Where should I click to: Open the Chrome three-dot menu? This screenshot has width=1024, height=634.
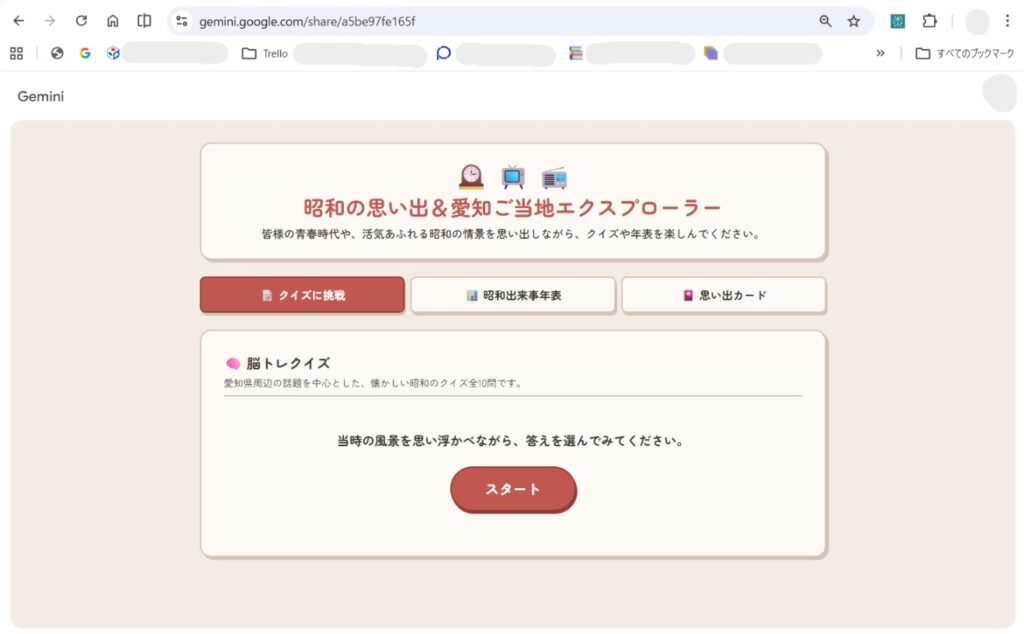click(x=1007, y=21)
